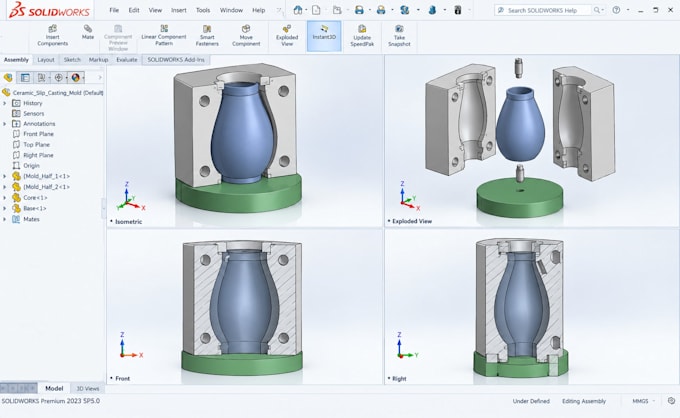Screen dimensions: 680x418
Task: Click the Rebuild icon in top toolbar
Action: coord(405,10)
